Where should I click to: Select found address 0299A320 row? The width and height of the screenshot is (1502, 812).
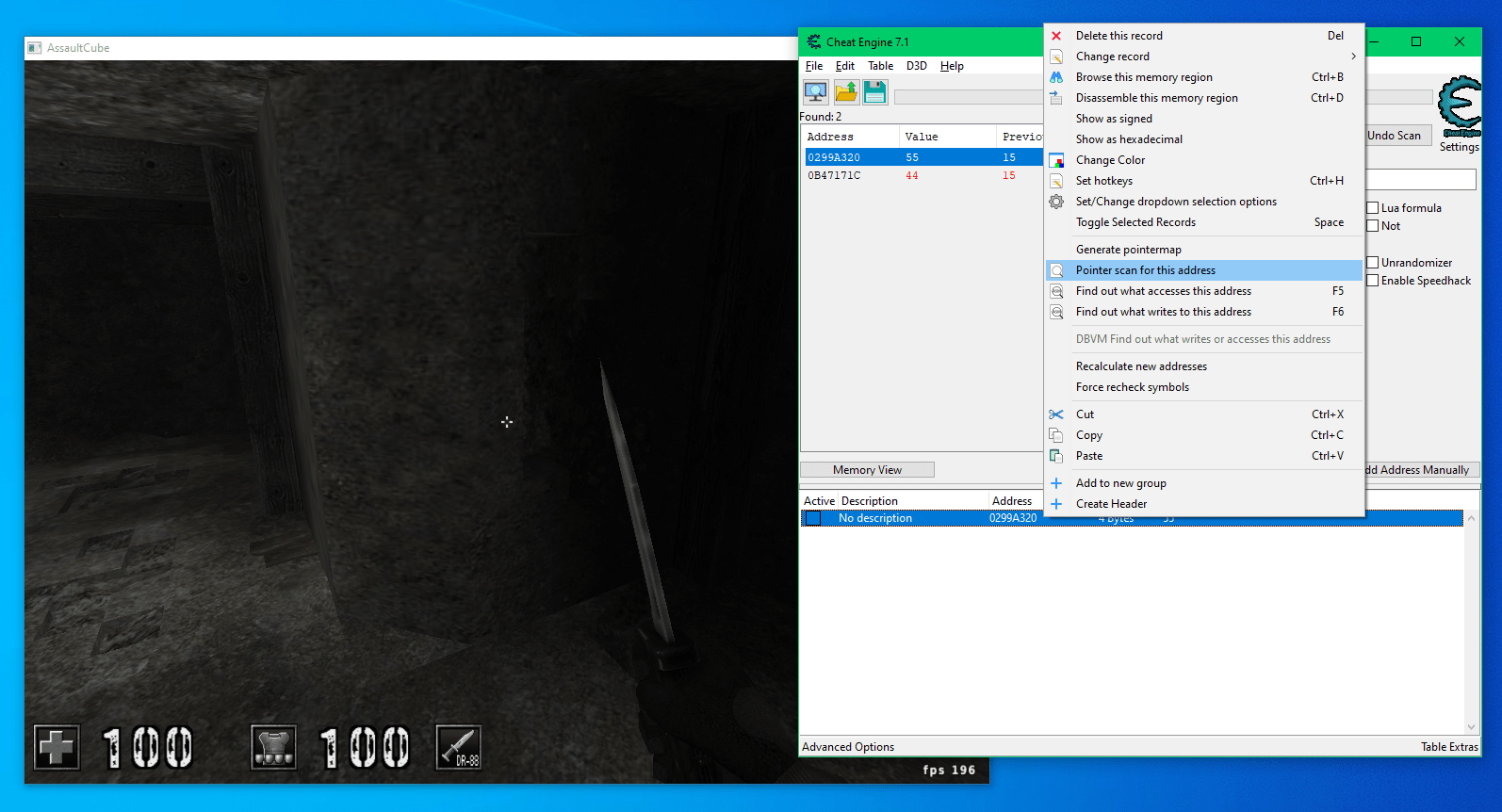click(x=922, y=157)
